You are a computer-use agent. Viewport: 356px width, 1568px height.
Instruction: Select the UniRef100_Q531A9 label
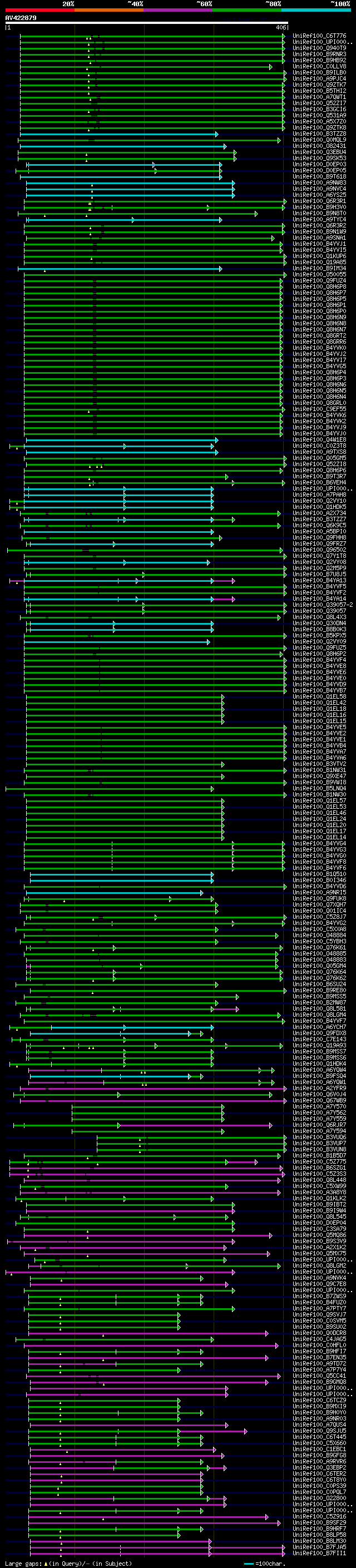(x=319, y=116)
